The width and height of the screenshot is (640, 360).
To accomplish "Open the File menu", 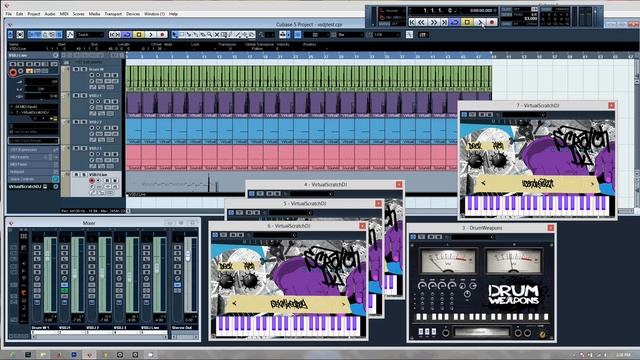I will click(9, 14).
